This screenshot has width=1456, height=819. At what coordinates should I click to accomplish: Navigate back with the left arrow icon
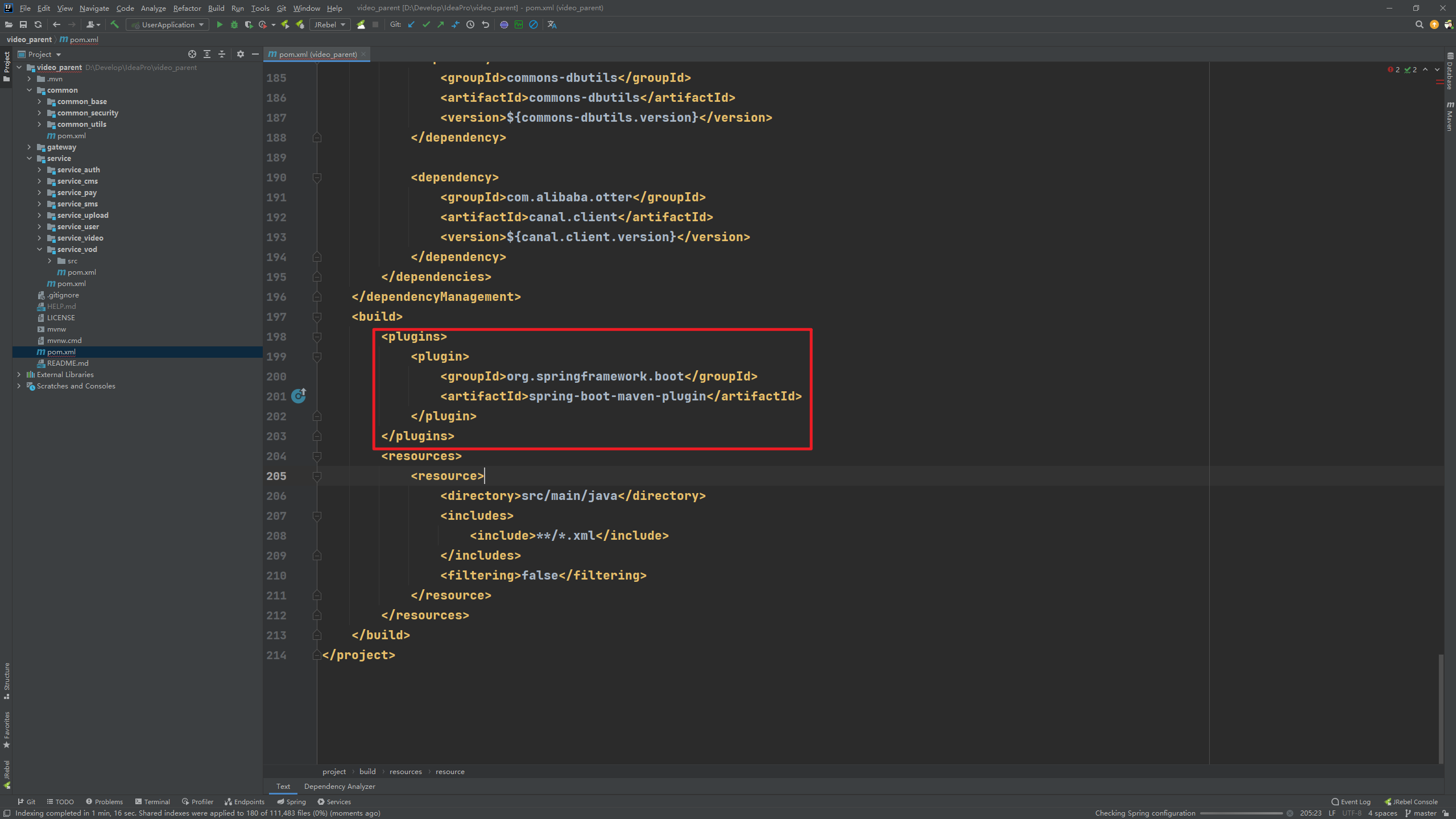point(56,24)
